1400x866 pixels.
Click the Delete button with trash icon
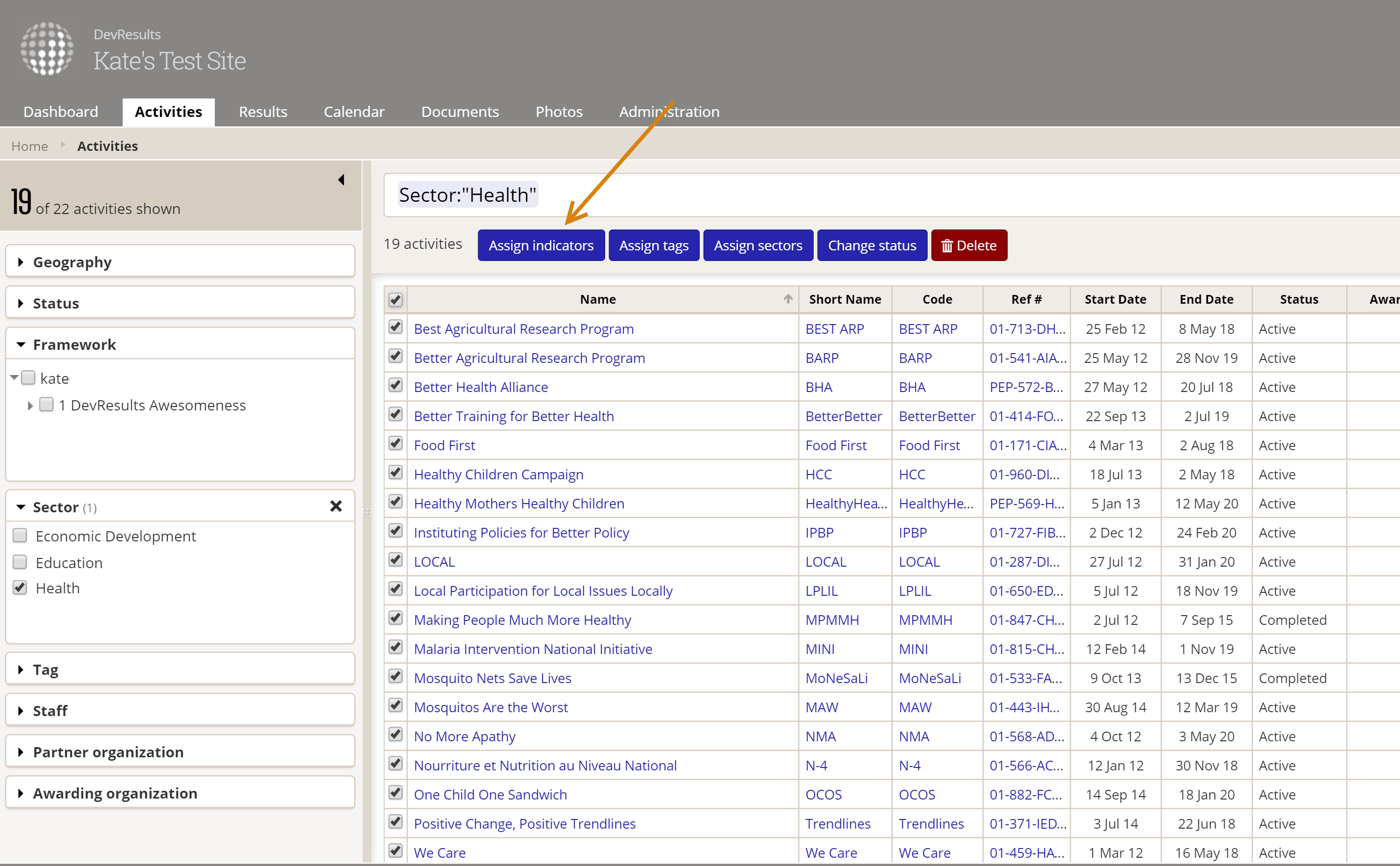(x=968, y=245)
